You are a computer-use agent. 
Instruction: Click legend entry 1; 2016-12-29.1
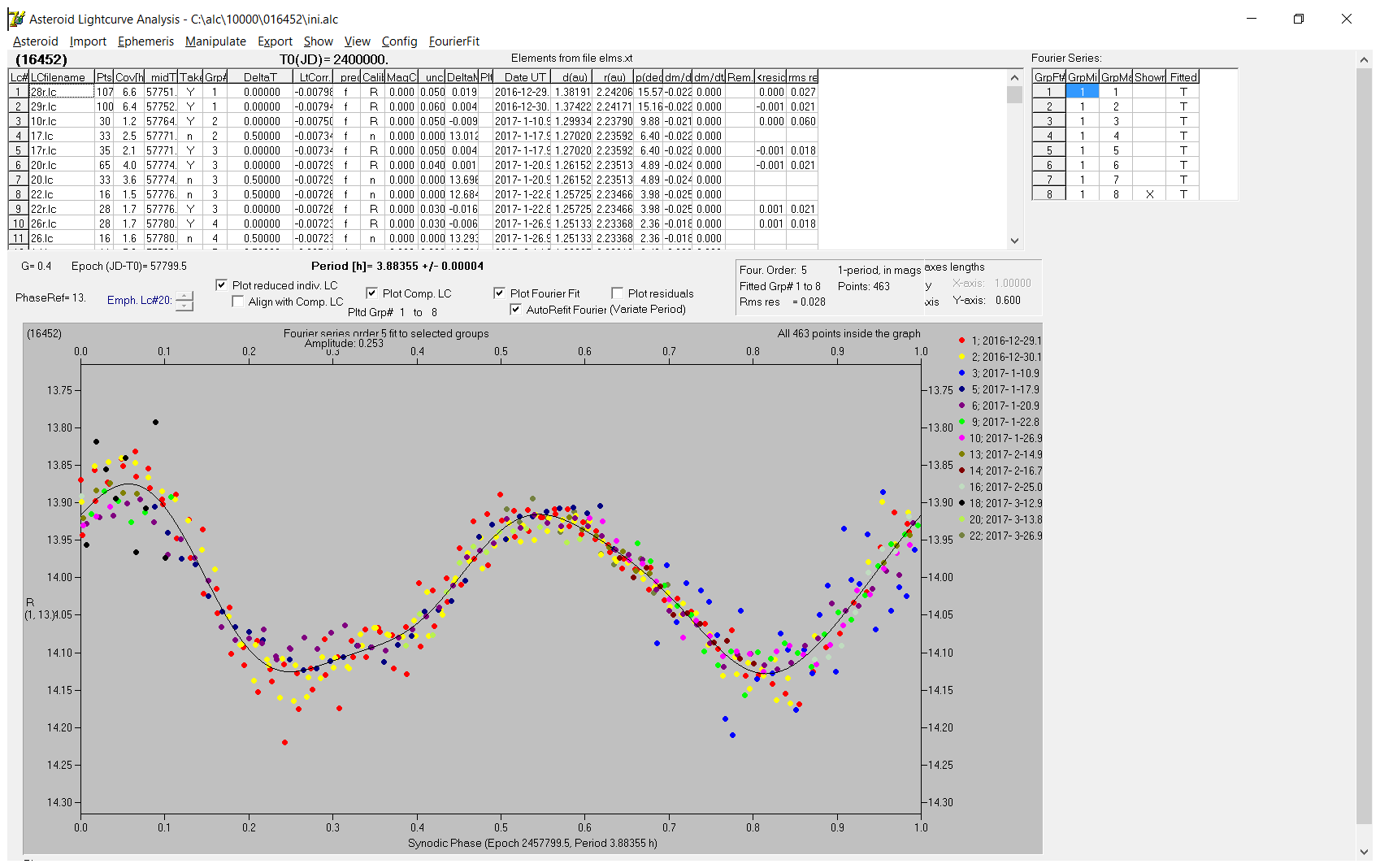(1000, 341)
